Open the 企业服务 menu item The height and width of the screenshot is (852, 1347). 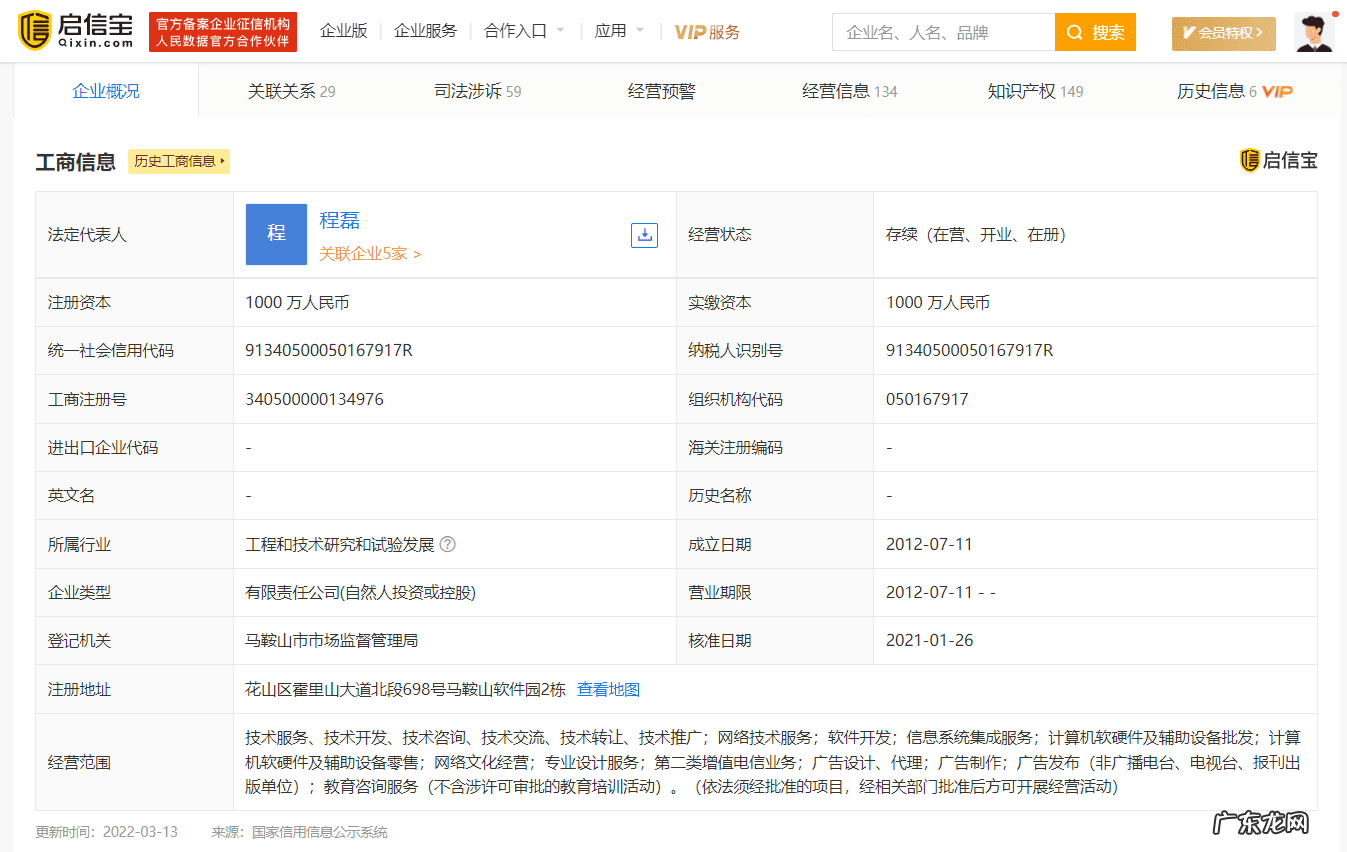coord(425,31)
